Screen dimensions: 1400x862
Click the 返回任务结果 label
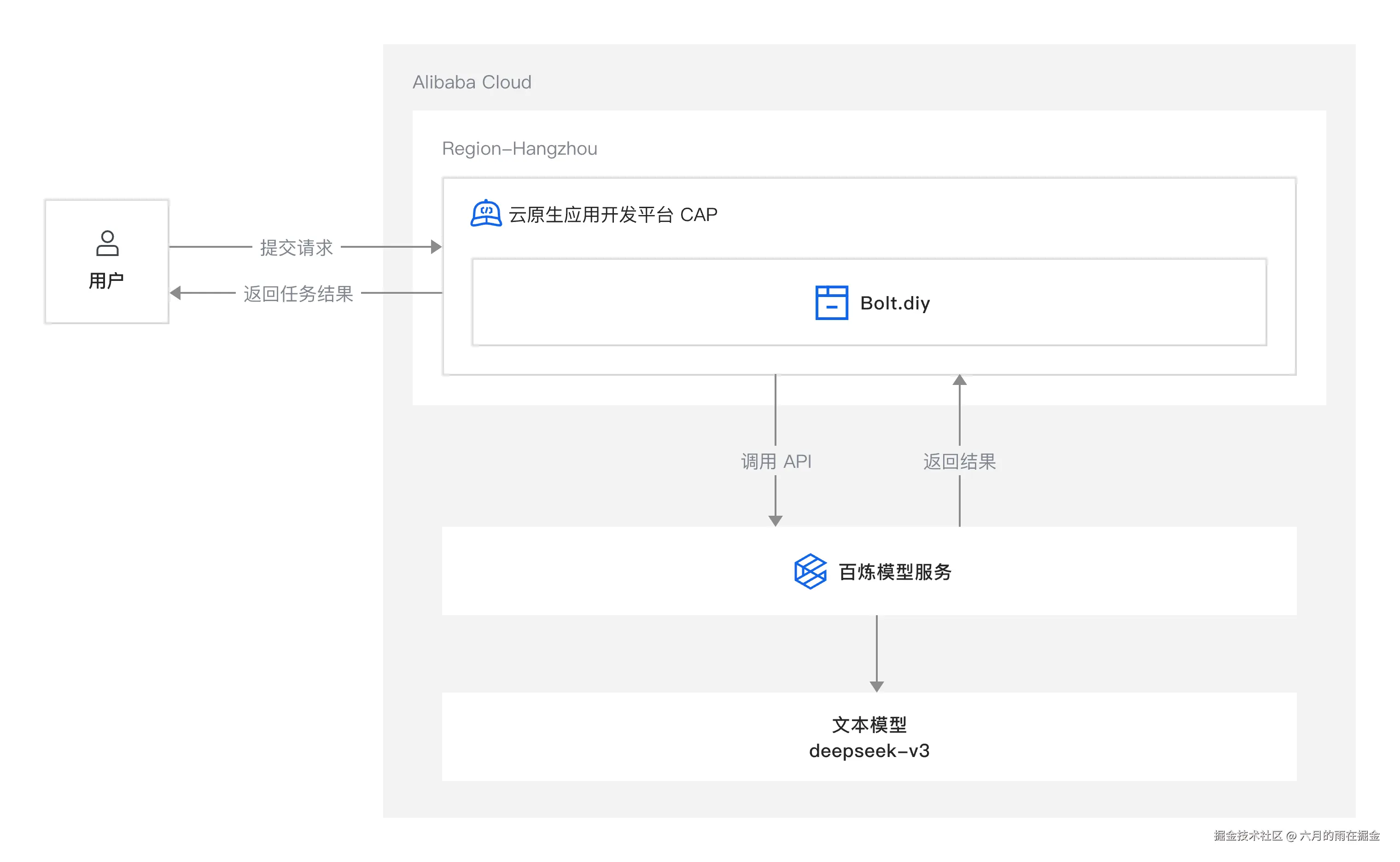(x=298, y=294)
